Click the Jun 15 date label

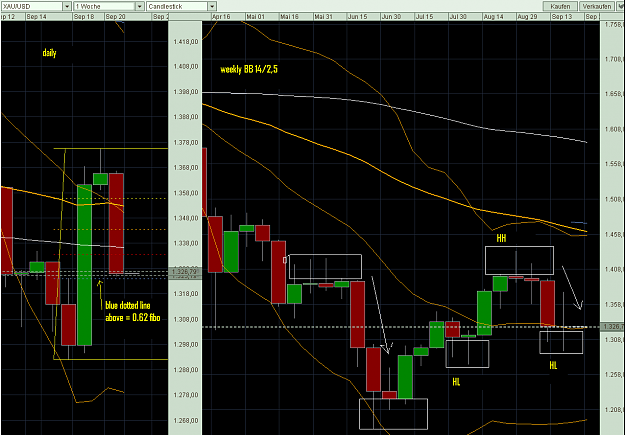(358, 17)
